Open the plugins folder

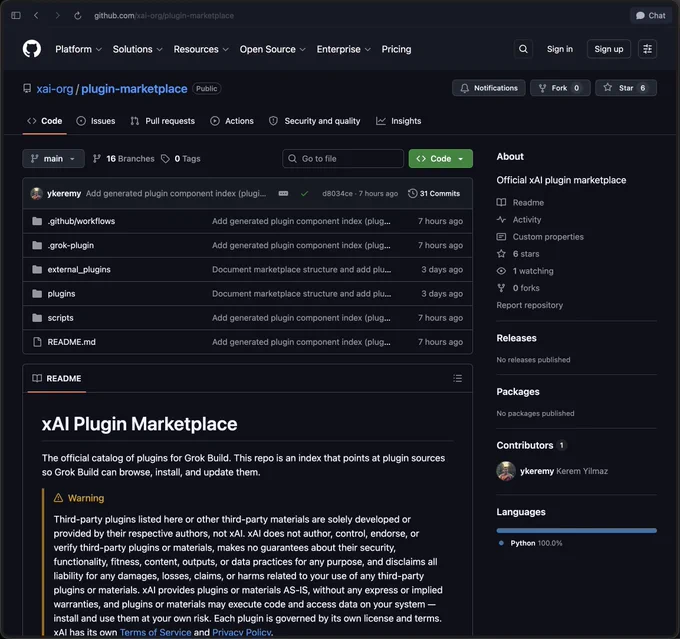(x=61, y=294)
